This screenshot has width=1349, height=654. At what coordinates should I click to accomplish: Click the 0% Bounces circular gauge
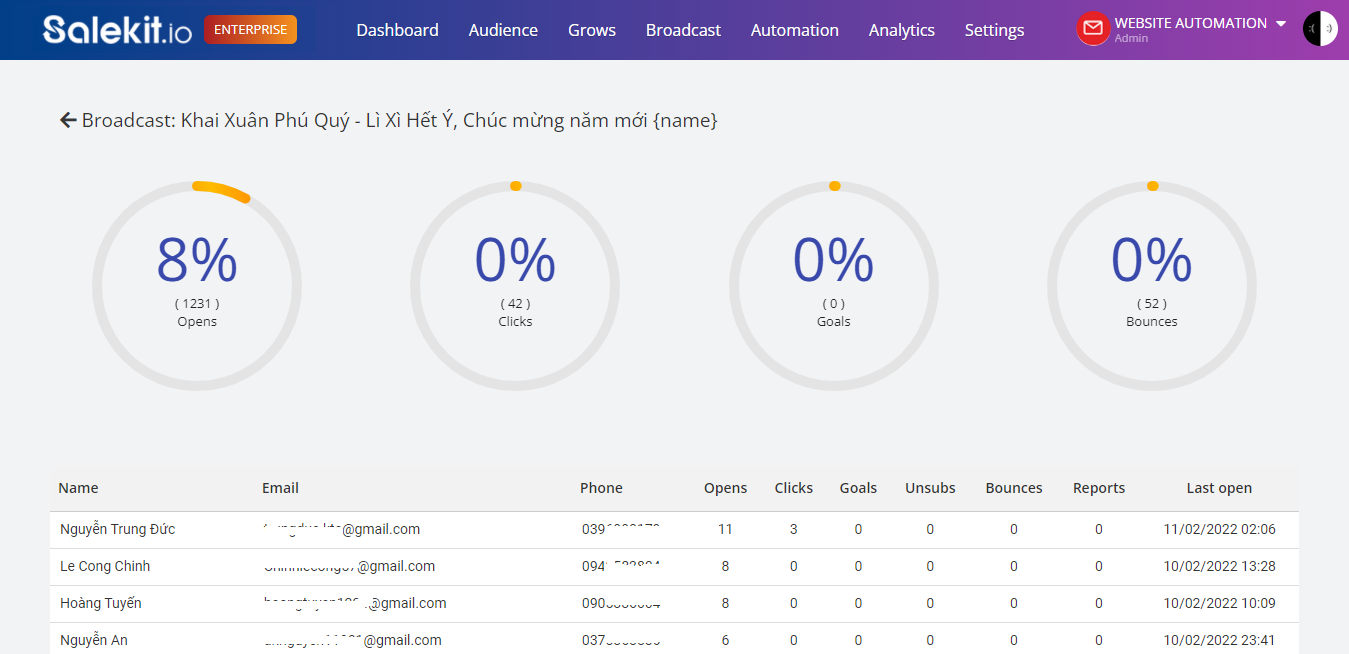tap(1152, 287)
